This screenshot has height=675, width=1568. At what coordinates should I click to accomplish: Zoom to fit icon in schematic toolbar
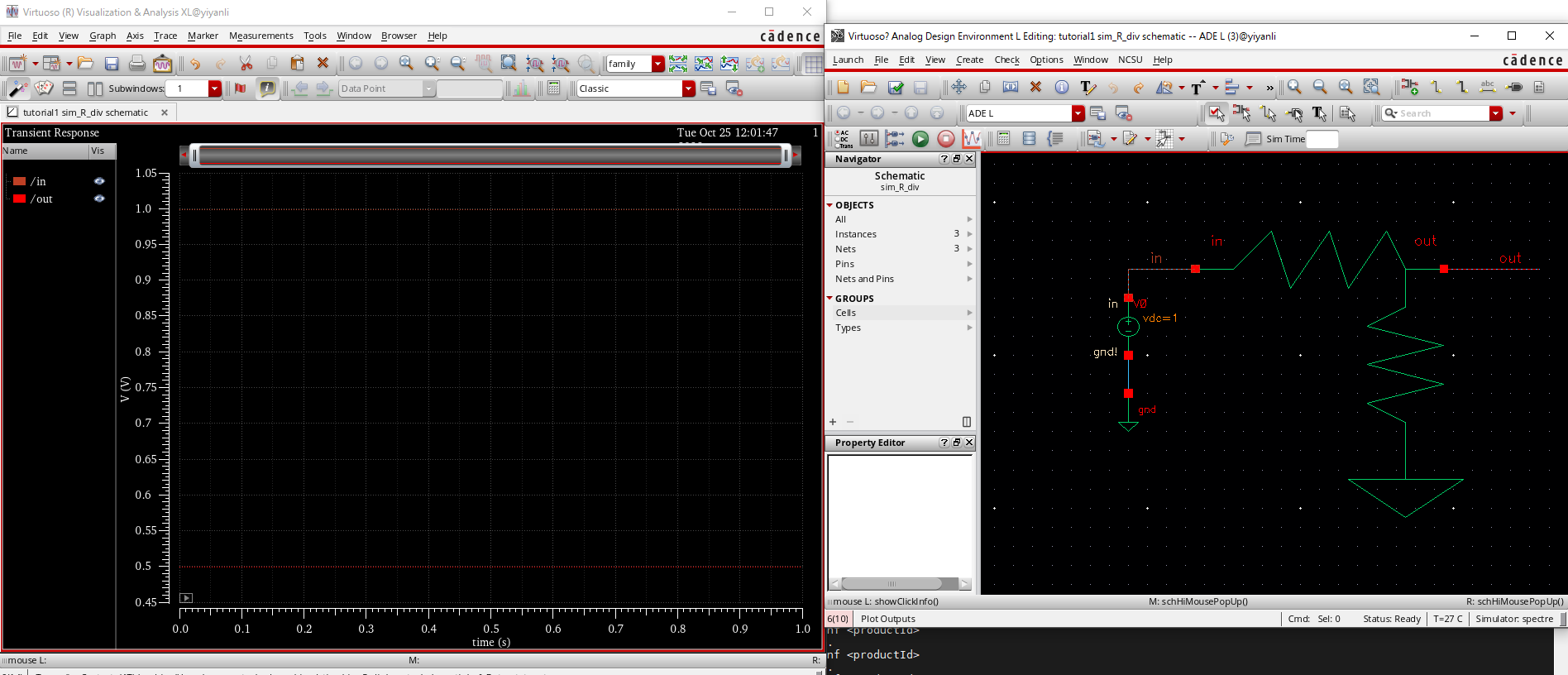click(1346, 87)
